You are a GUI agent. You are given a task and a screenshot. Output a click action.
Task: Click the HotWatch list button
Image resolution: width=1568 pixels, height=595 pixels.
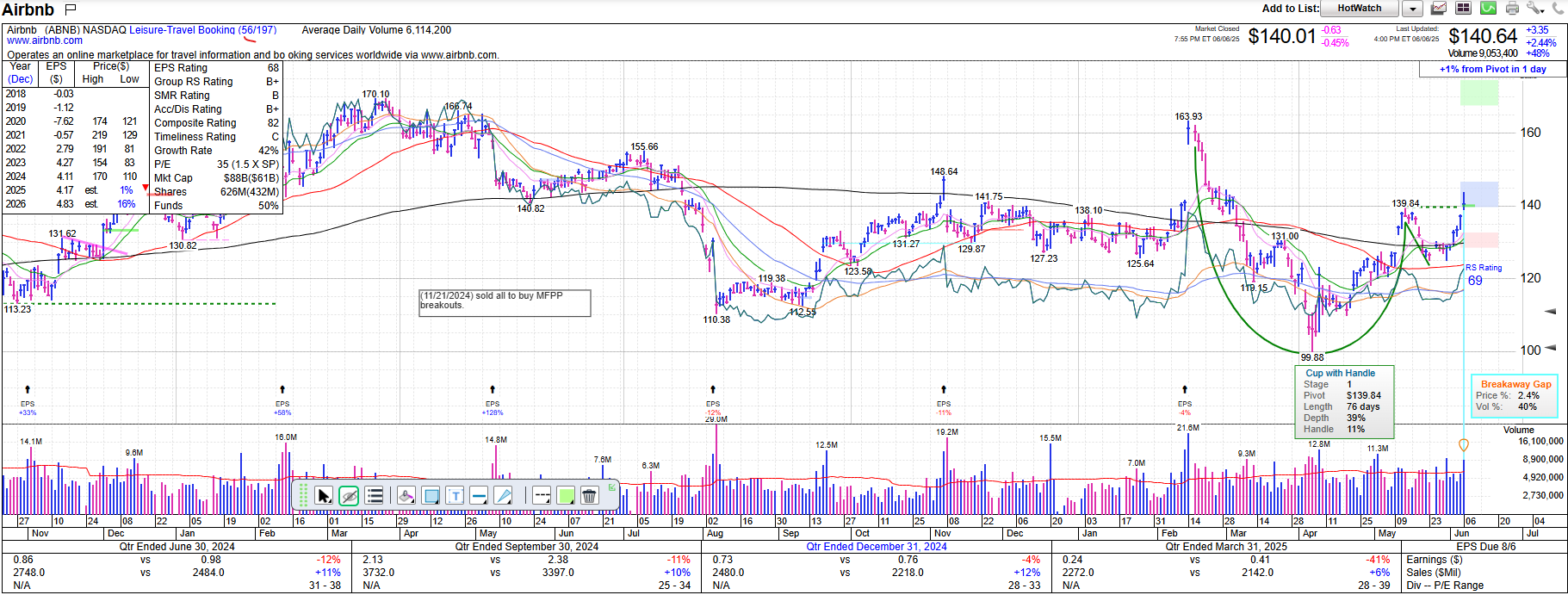(1360, 9)
